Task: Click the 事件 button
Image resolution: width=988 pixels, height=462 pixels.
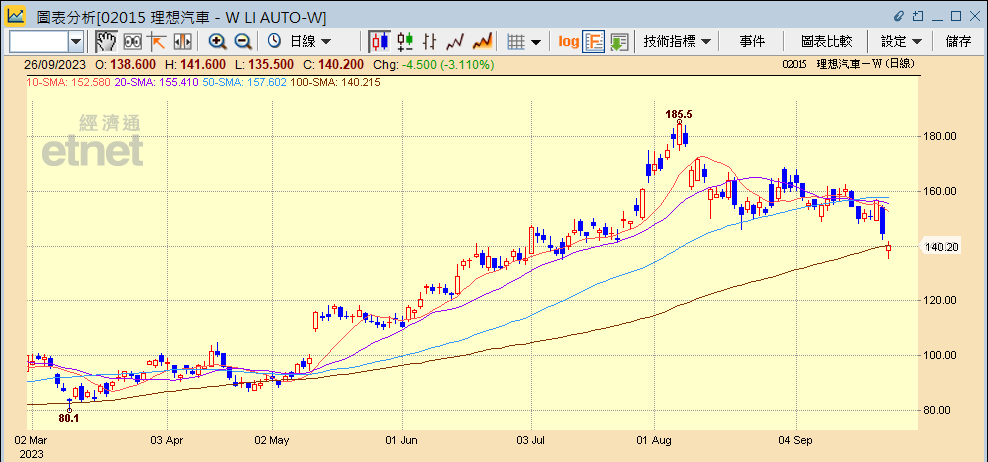Action: [x=752, y=41]
